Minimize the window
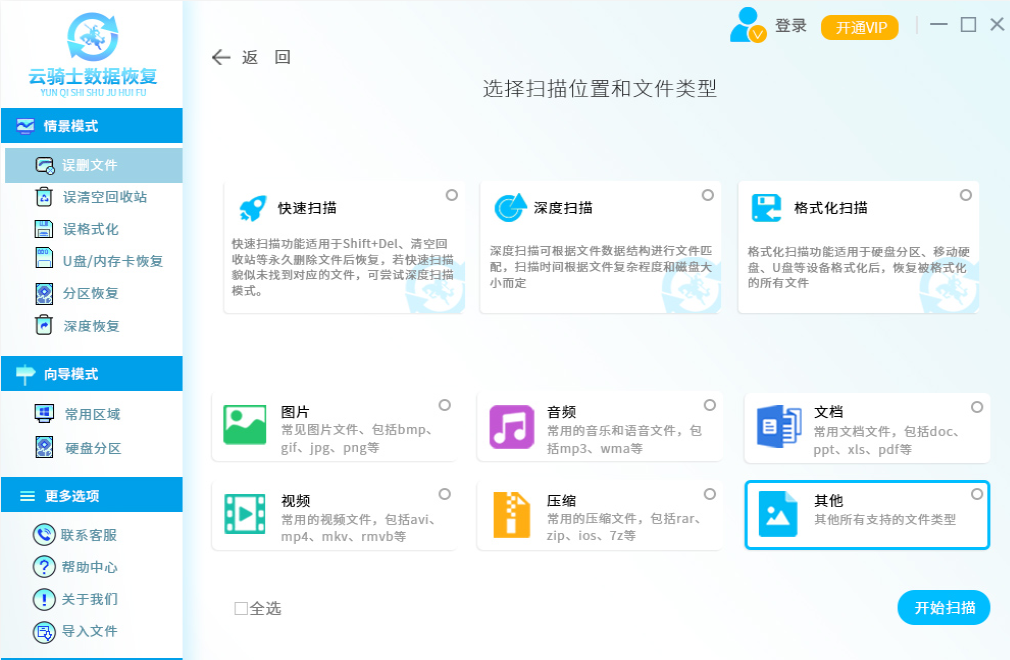The image size is (1010, 660). tap(939, 25)
